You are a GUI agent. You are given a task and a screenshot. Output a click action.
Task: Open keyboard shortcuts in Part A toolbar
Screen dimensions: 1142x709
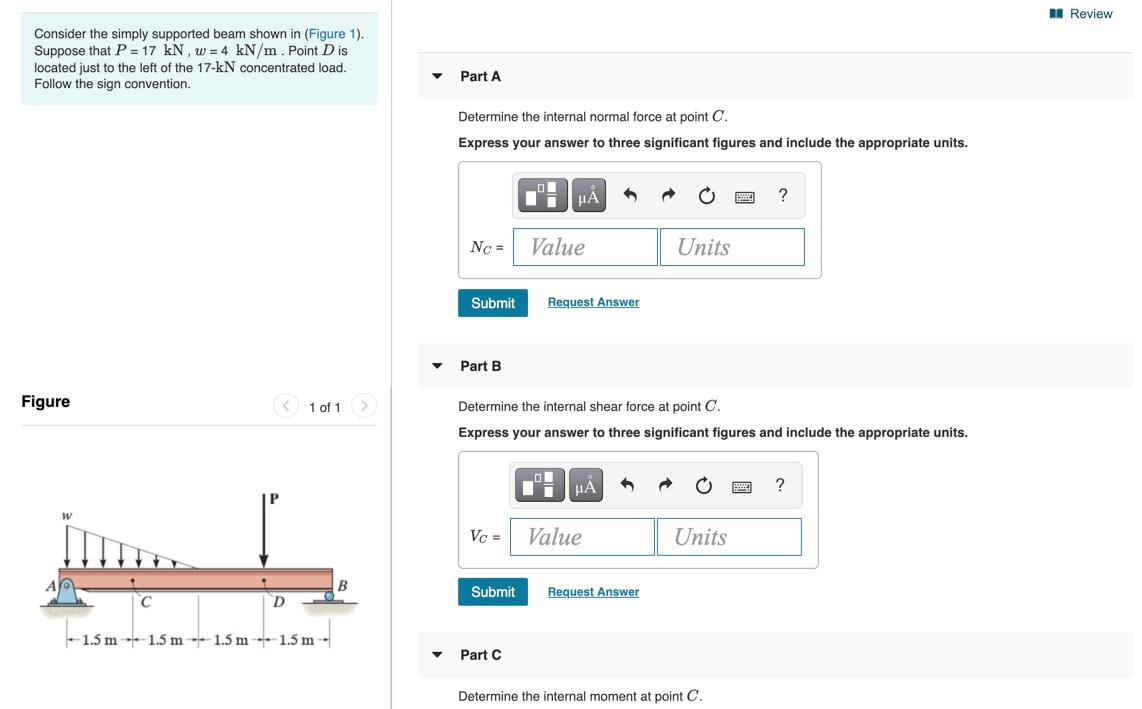[744, 197]
